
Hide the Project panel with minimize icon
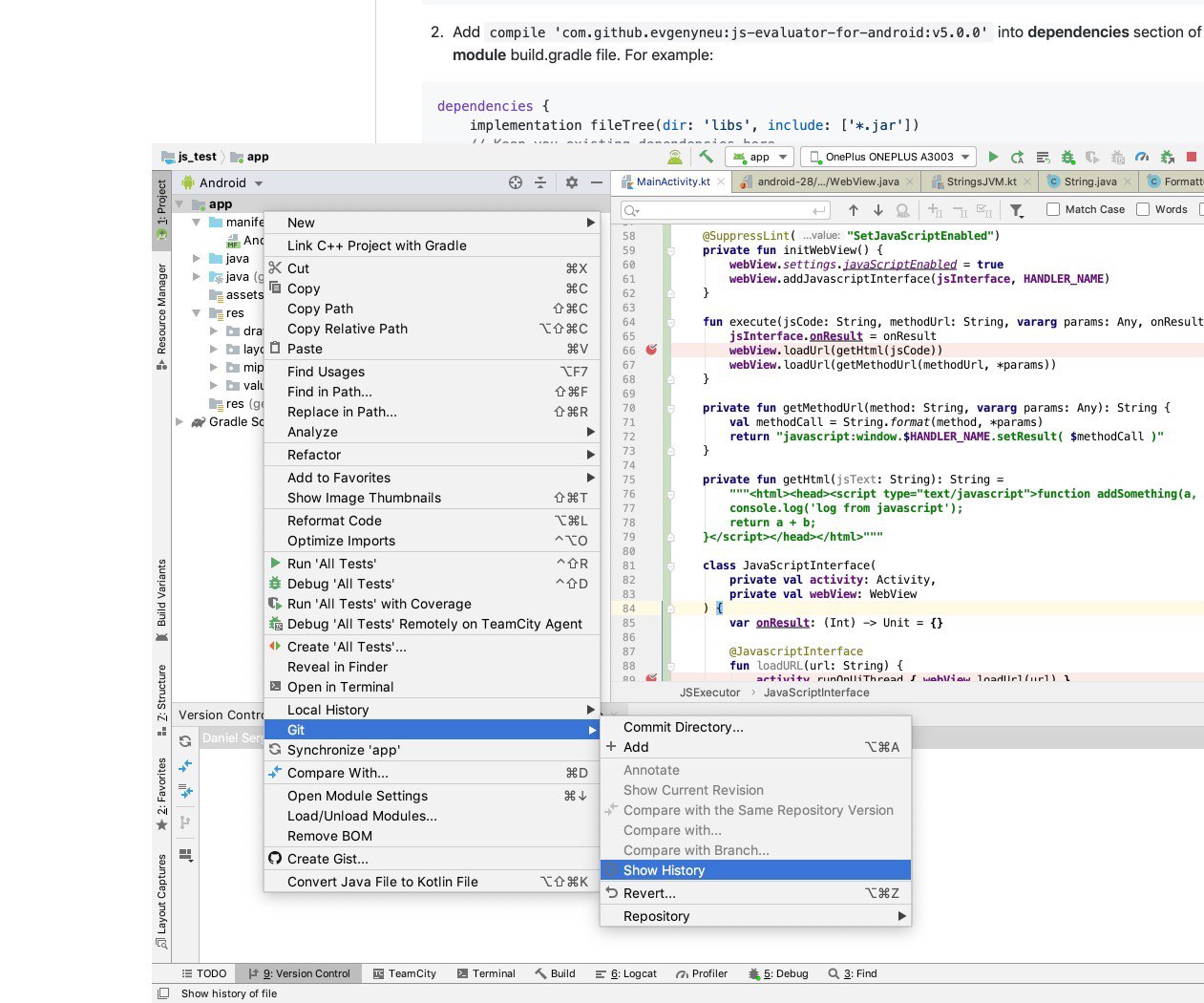tap(597, 182)
